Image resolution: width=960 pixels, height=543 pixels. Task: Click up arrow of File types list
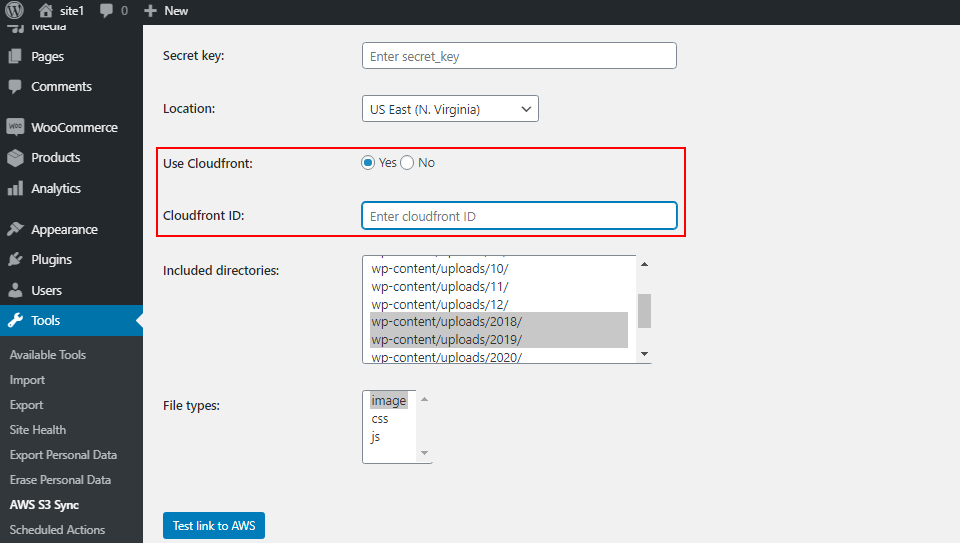pyautogui.click(x=424, y=399)
